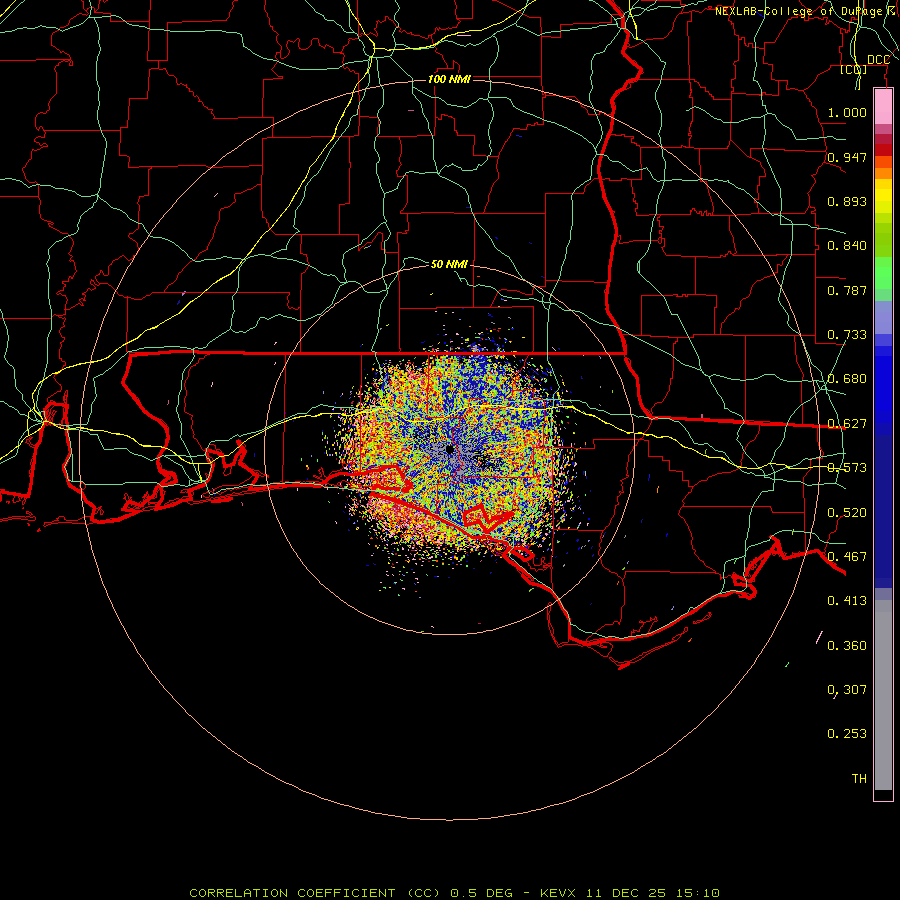Click the 0.360 legend value
This screenshot has height=900, width=900.
point(847,646)
